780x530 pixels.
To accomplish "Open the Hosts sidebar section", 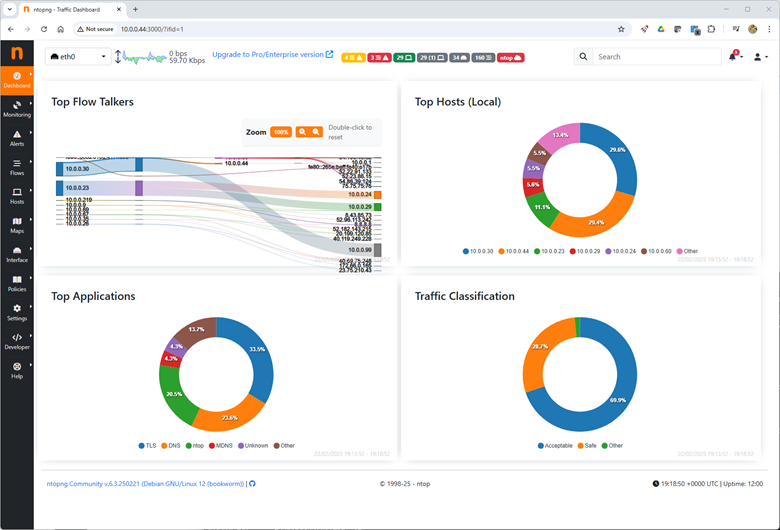I will click(x=17, y=196).
